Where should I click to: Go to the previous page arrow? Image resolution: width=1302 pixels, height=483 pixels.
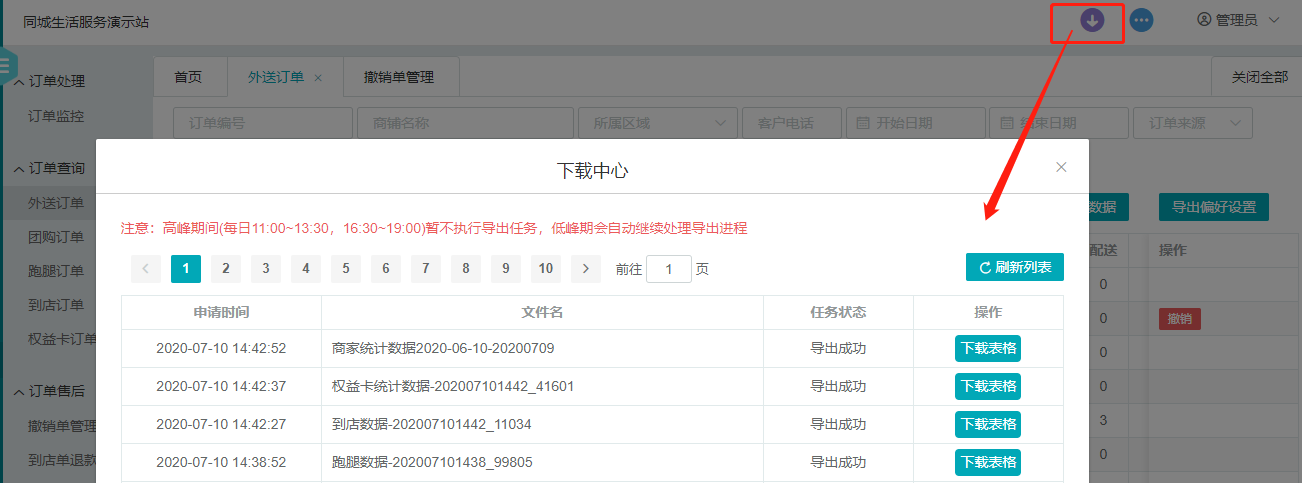(x=146, y=268)
